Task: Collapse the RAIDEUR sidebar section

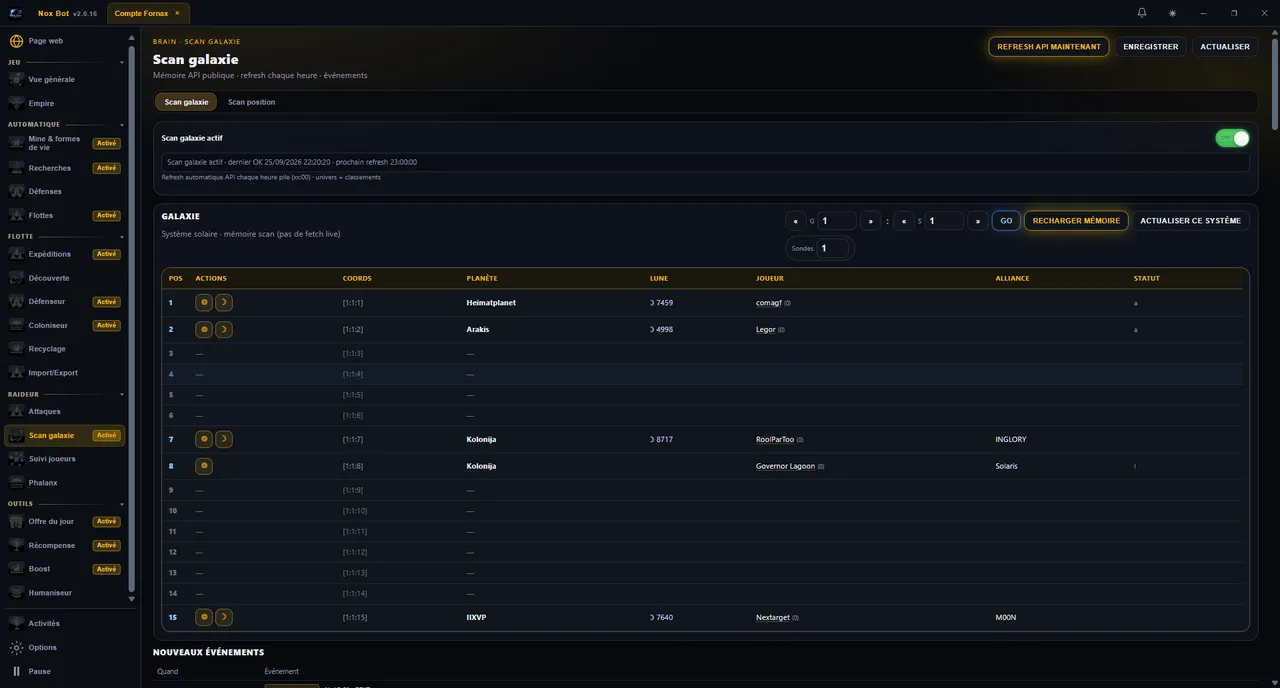Action: click(122, 395)
